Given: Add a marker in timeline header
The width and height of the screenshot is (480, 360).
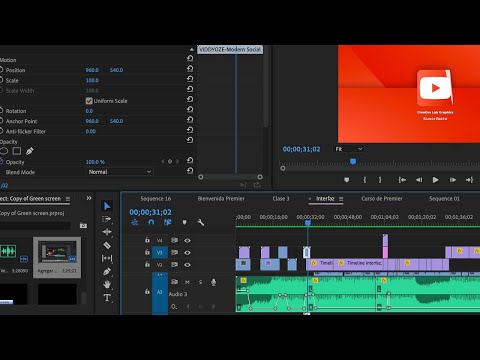Looking at the screenshot, I should click(x=184, y=222).
